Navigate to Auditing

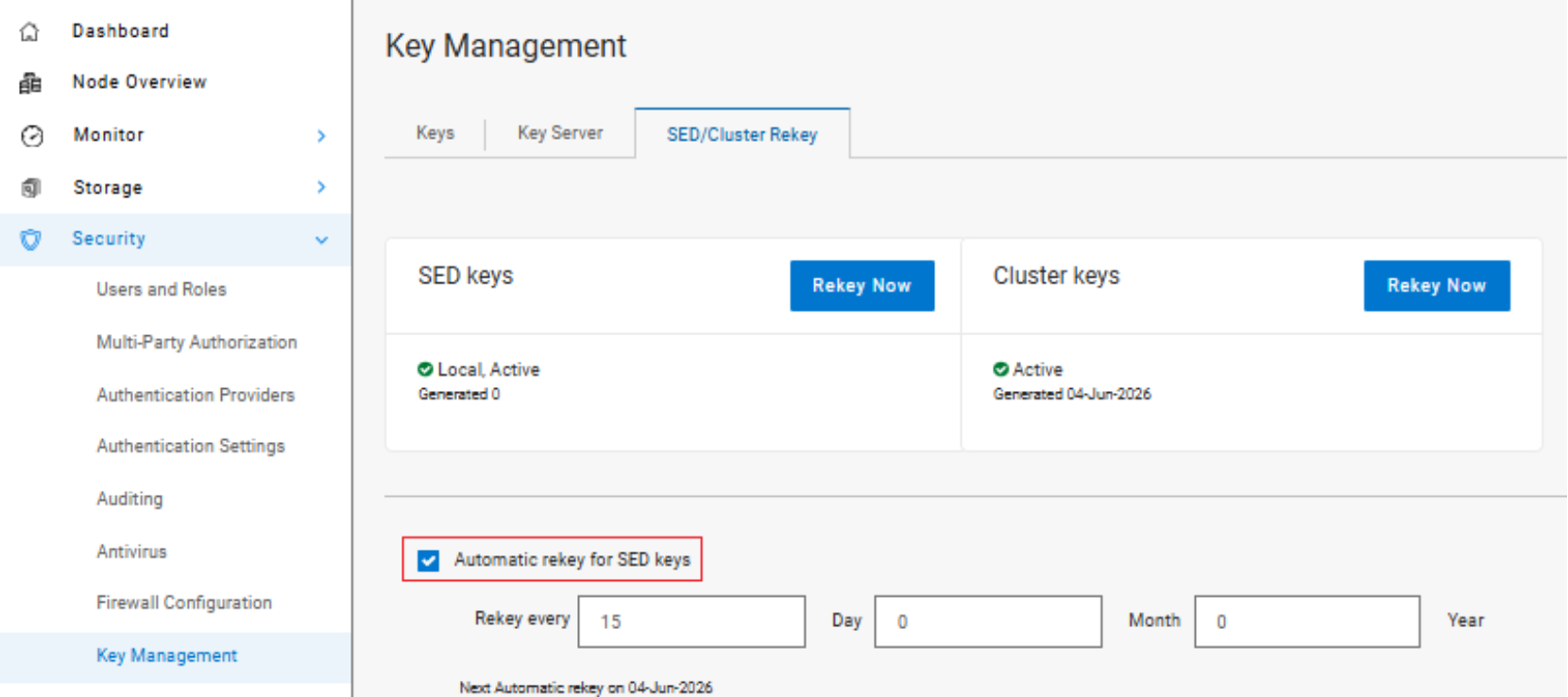tap(129, 499)
